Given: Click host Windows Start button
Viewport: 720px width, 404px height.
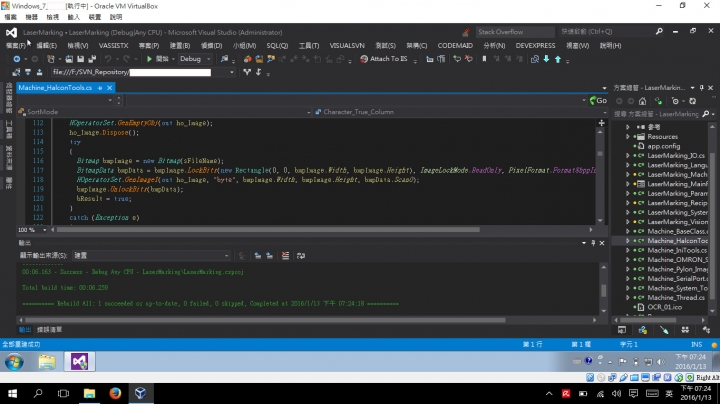Looking at the screenshot, I should click(x=13, y=393).
